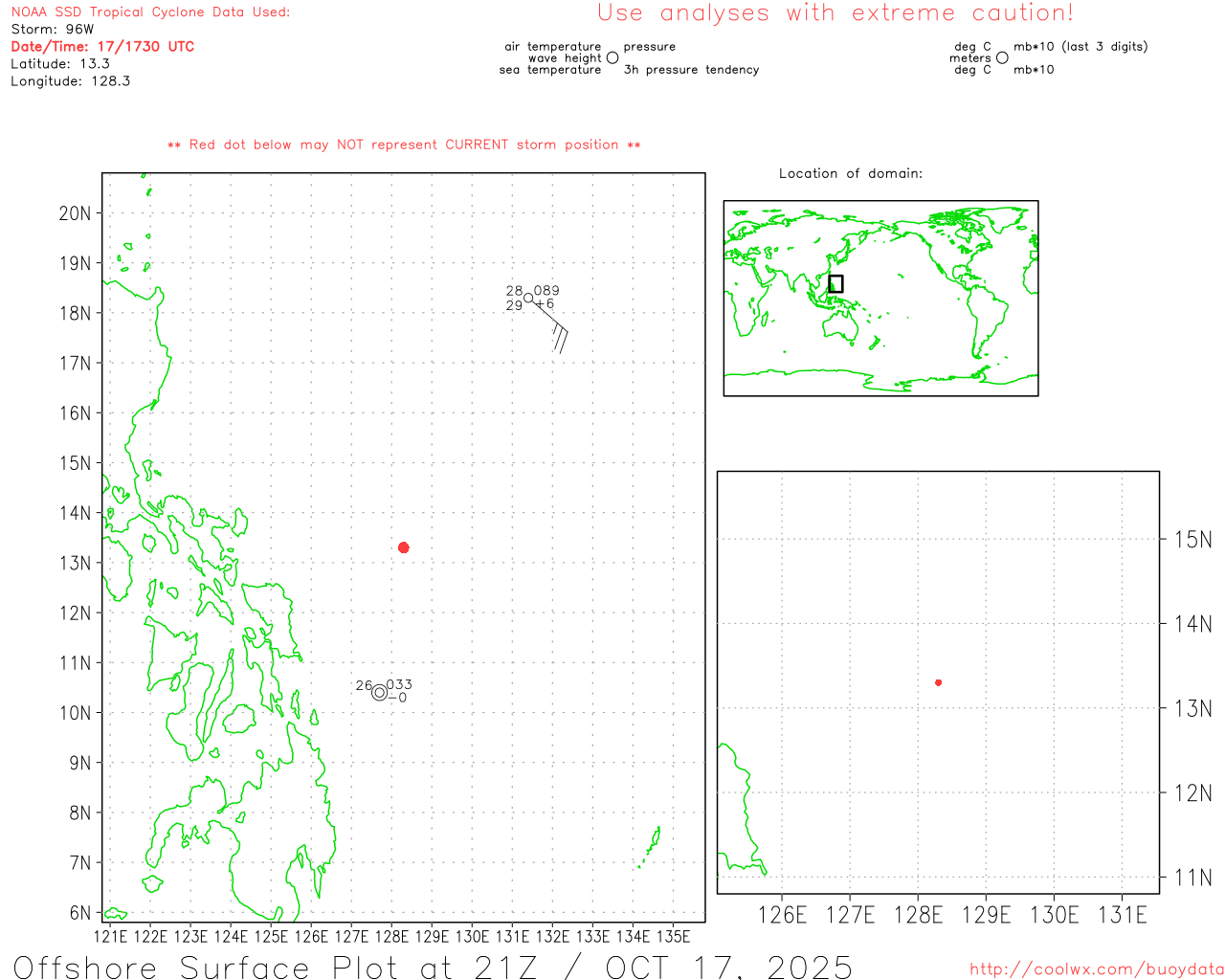Click legend circle beside "wave height"
The image size is (1225, 980).
(612, 58)
